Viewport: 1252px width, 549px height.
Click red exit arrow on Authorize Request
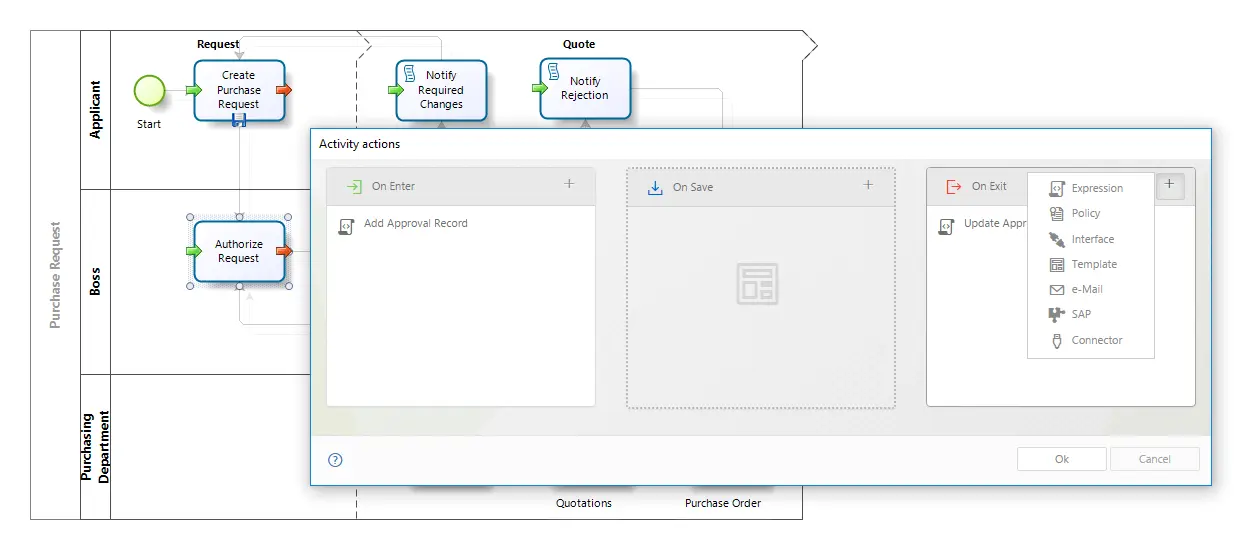(284, 251)
